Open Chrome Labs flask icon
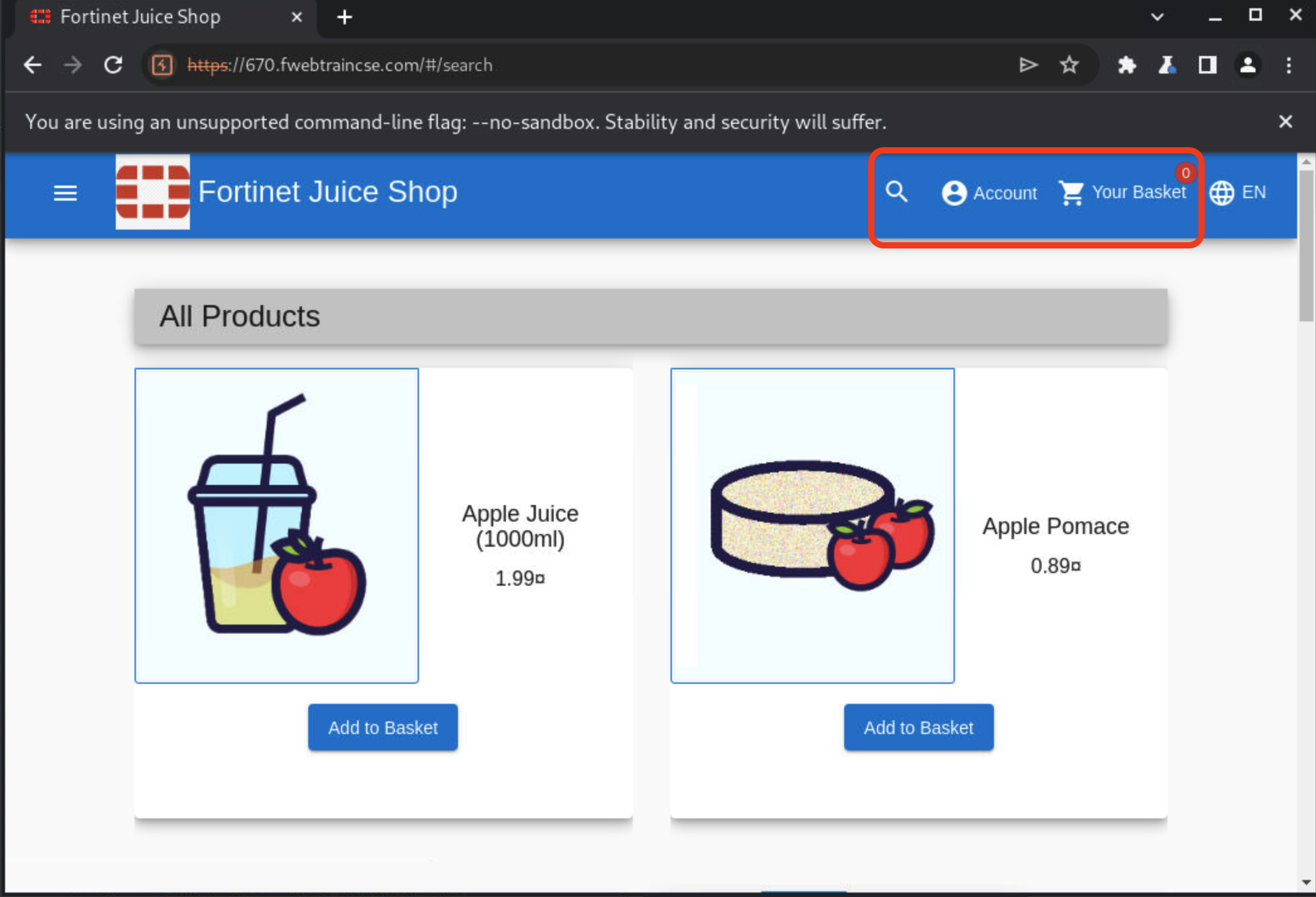 coord(1168,65)
